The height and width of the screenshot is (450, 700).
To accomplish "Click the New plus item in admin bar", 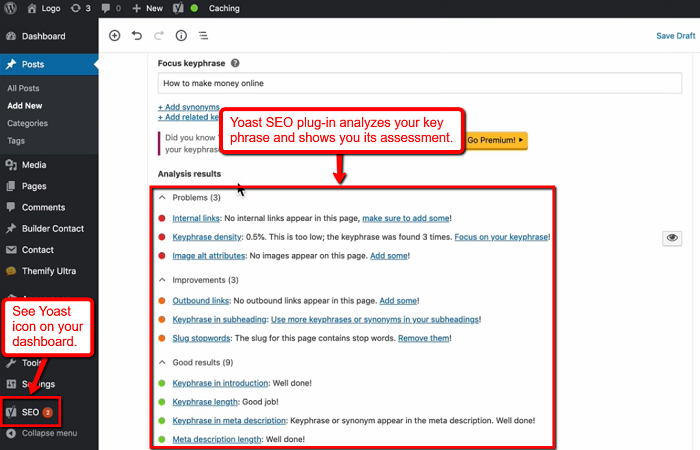I will [147, 8].
